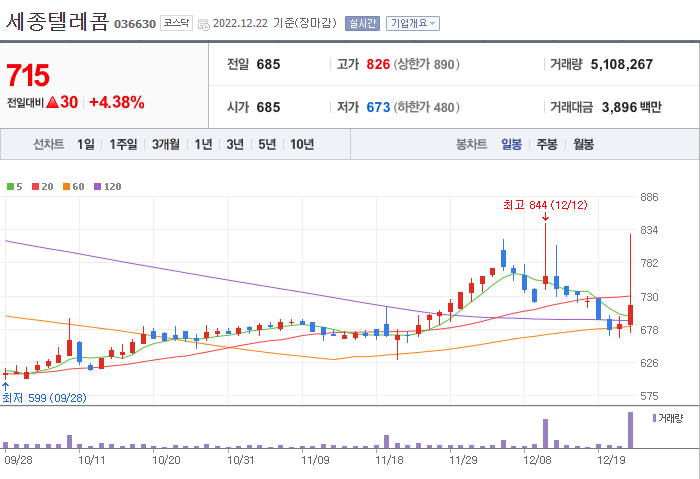Click the 세종텔레콤 stock name title

point(57,21)
